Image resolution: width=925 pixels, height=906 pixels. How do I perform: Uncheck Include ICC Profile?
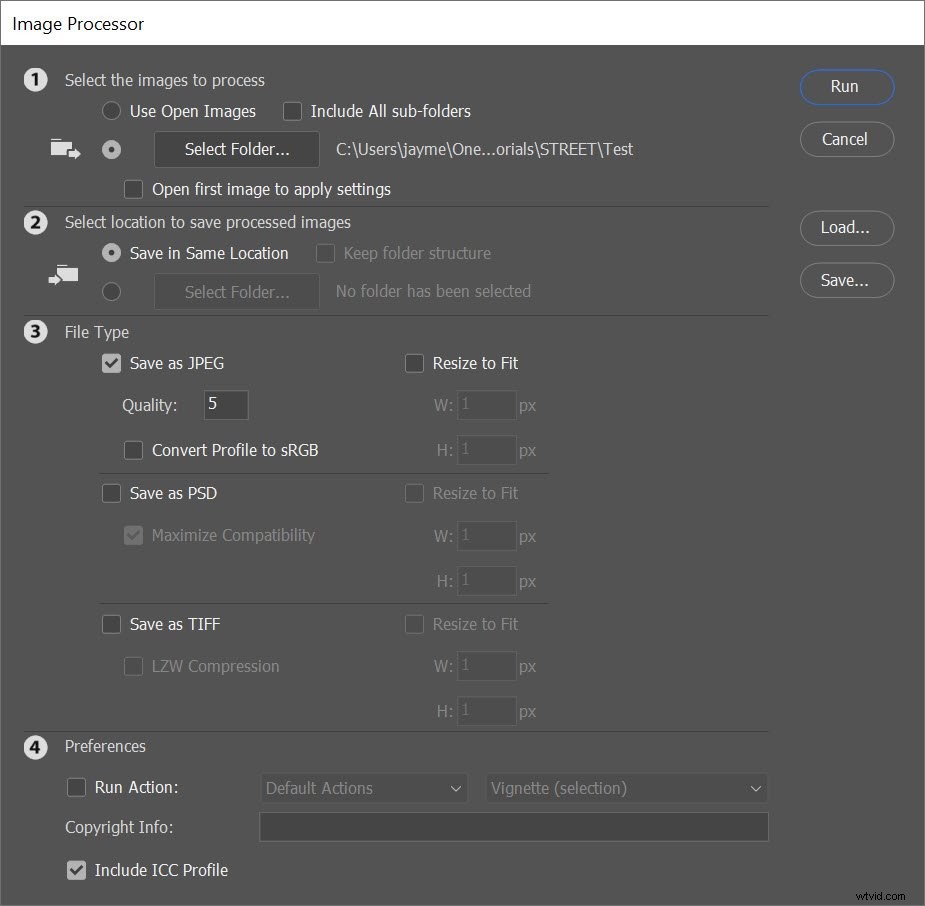(77, 870)
